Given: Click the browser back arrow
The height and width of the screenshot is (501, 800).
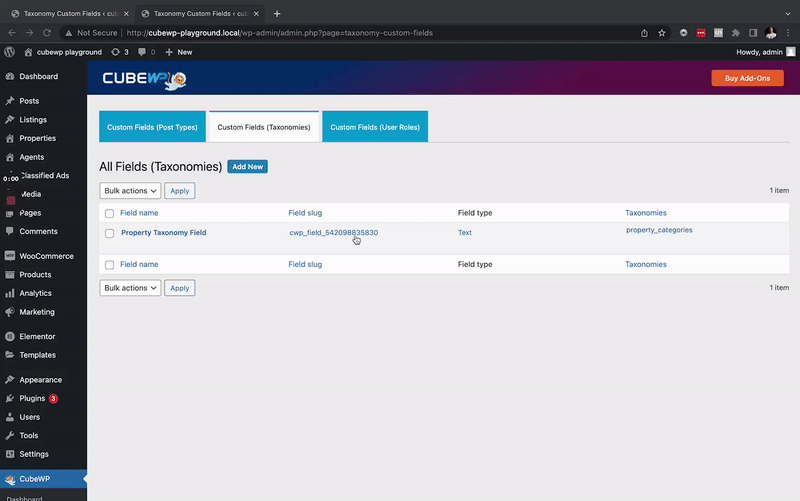Looking at the screenshot, I should (x=12, y=33).
